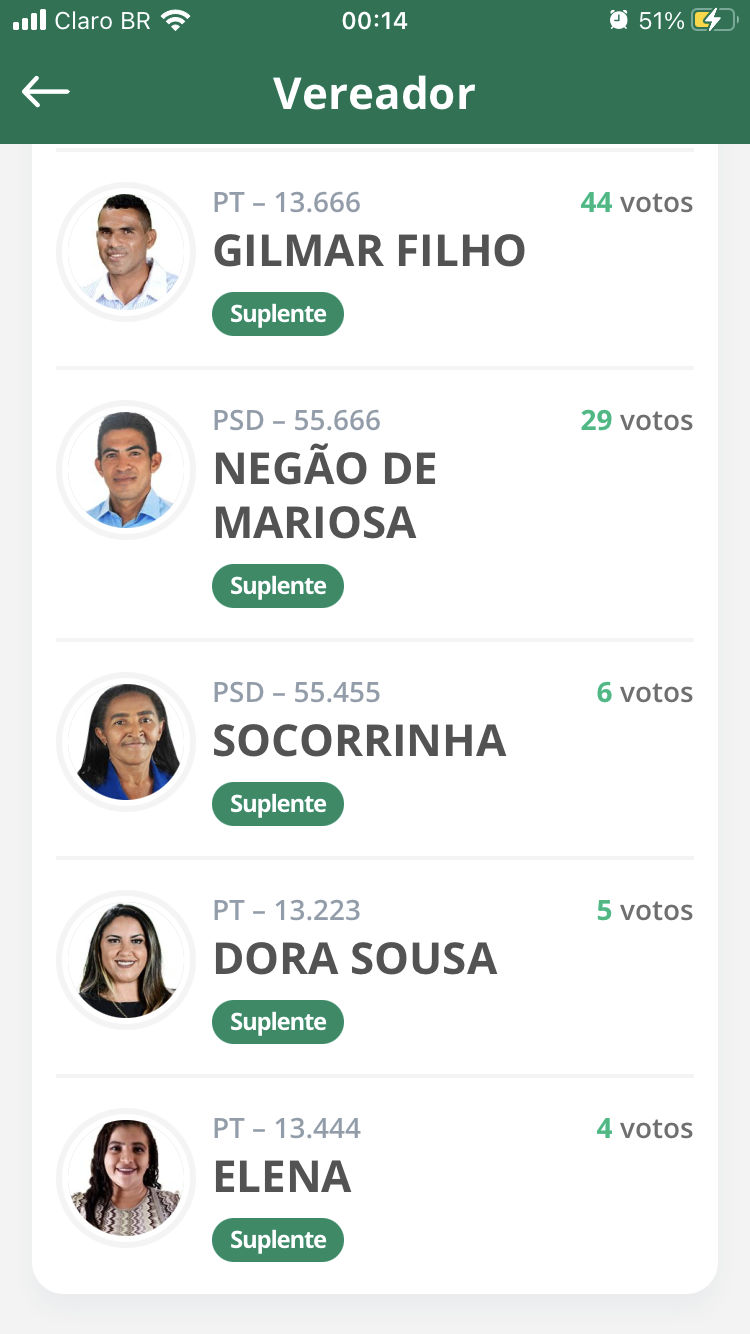Tap the 44 votos count
The height and width of the screenshot is (1334, 750).
(636, 203)
